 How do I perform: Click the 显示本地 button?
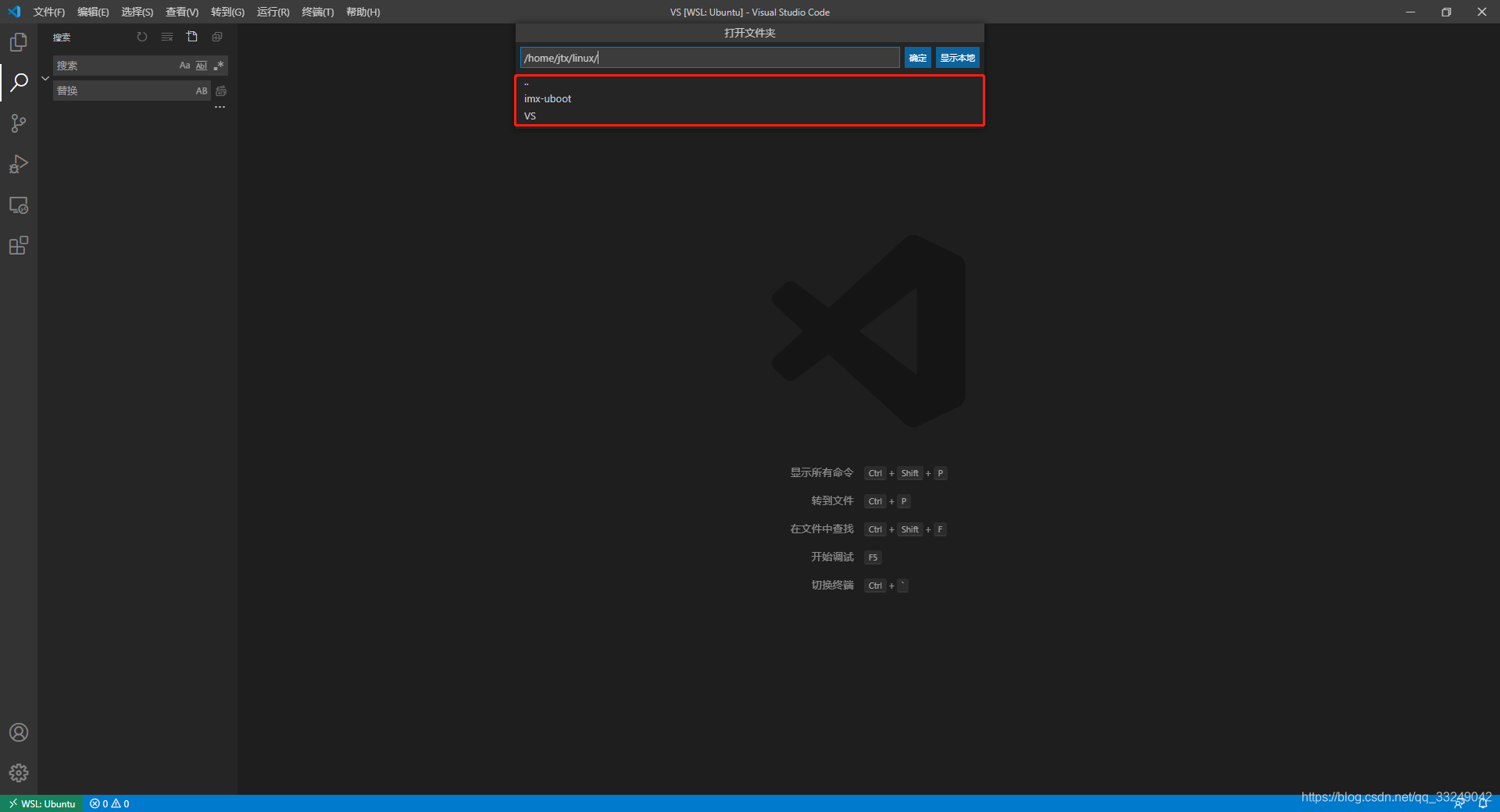(957, 58)
